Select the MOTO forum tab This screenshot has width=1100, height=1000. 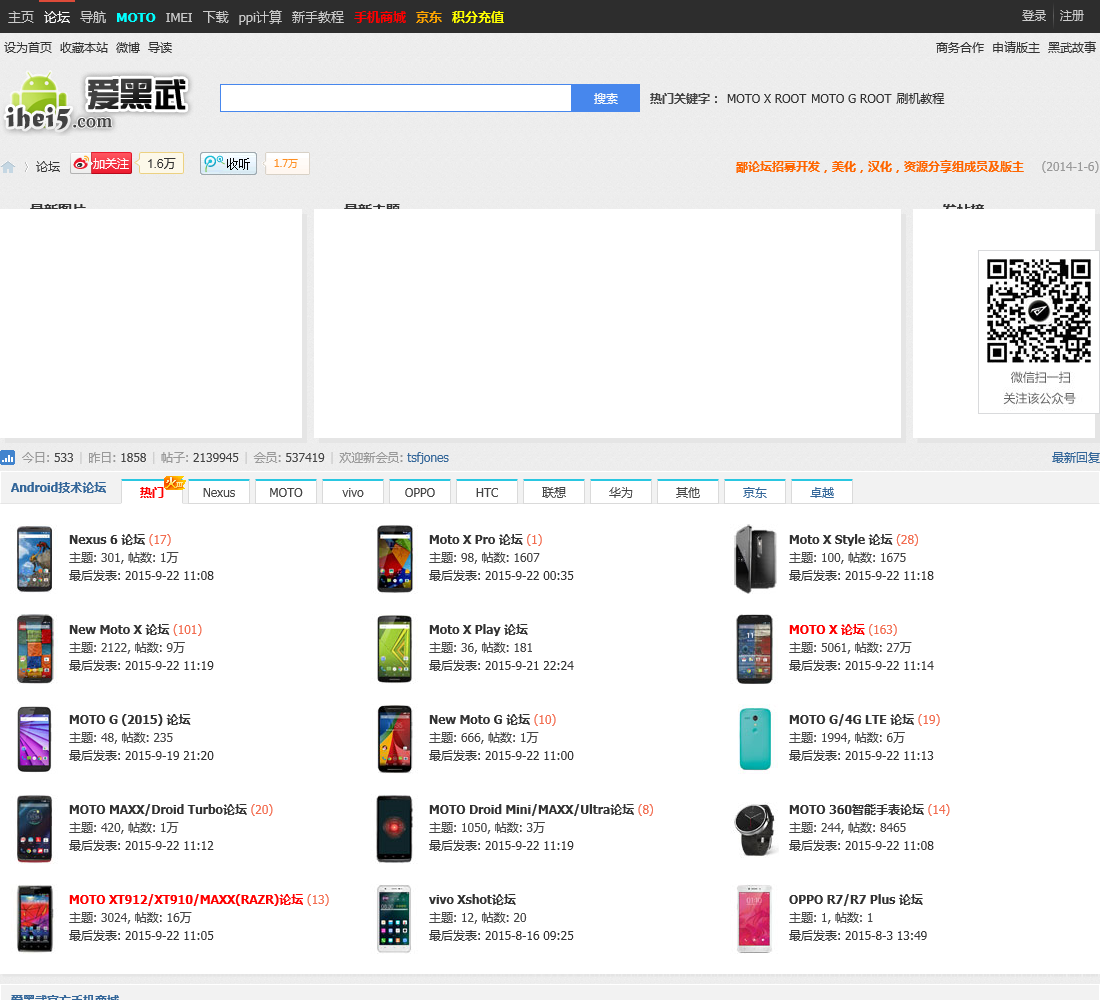tap(286, 492)
